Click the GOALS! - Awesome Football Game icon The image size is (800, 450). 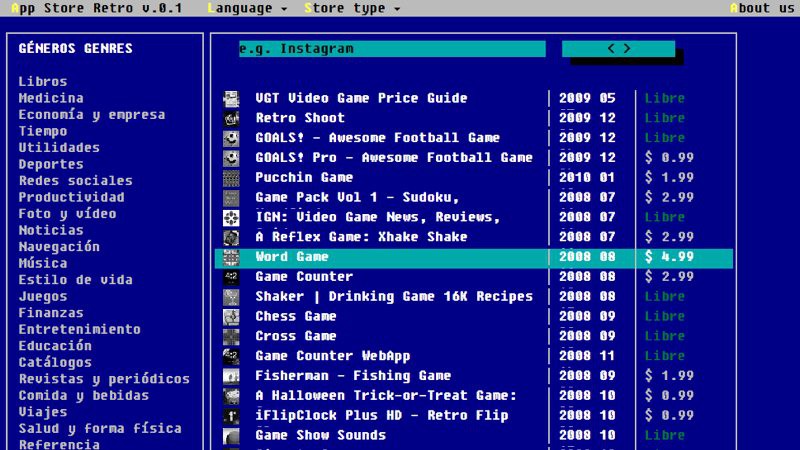[231, 138]
